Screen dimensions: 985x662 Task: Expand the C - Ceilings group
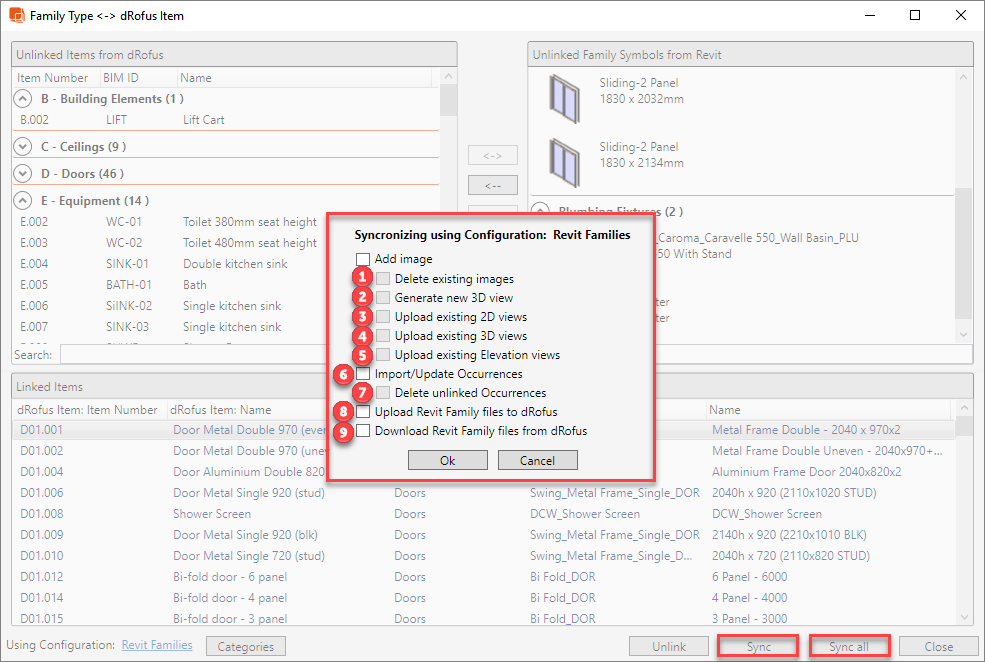pyautogui.click(x=24, y=147)
